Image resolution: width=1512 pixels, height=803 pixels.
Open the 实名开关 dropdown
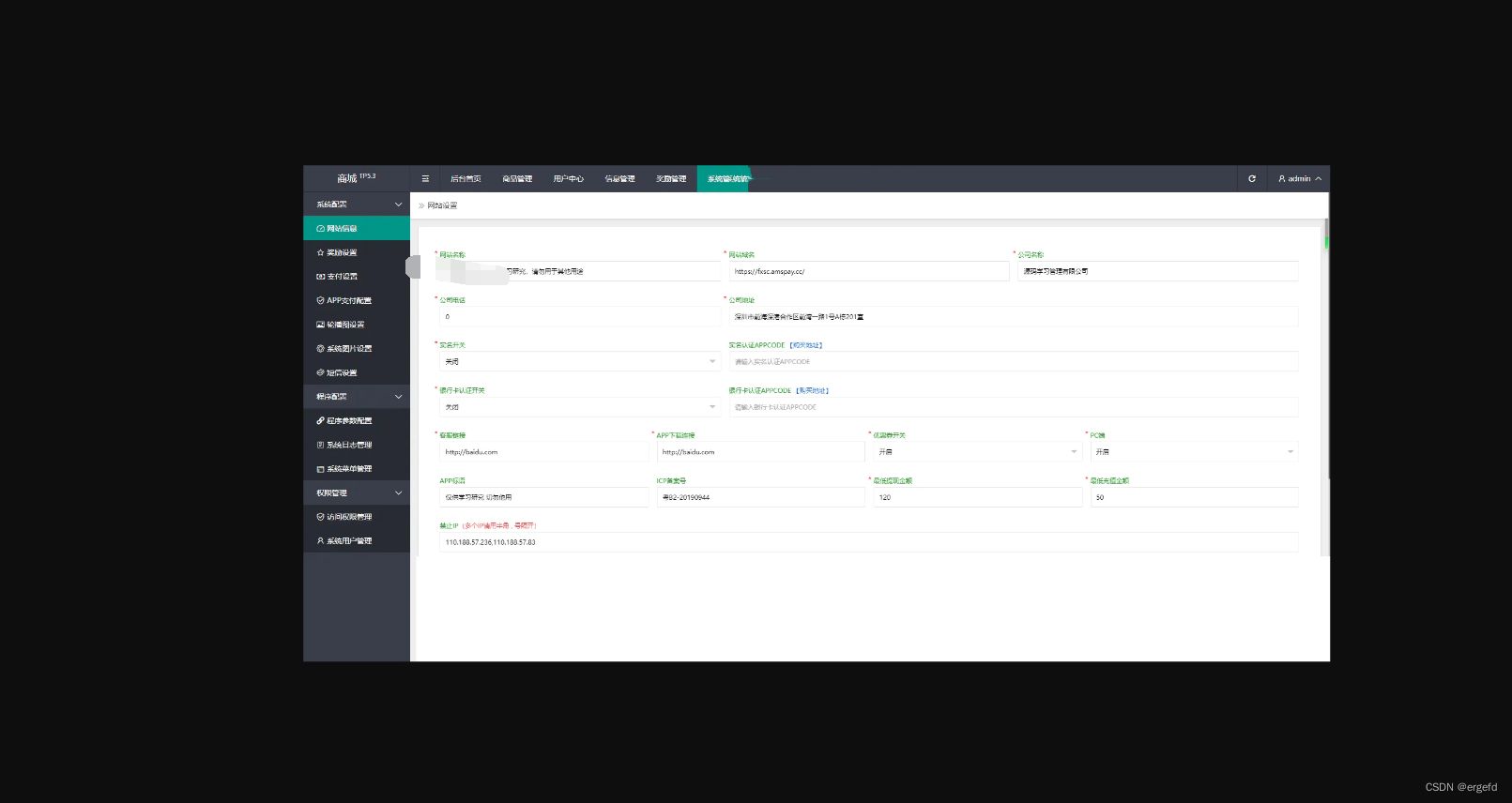(577, 362)
